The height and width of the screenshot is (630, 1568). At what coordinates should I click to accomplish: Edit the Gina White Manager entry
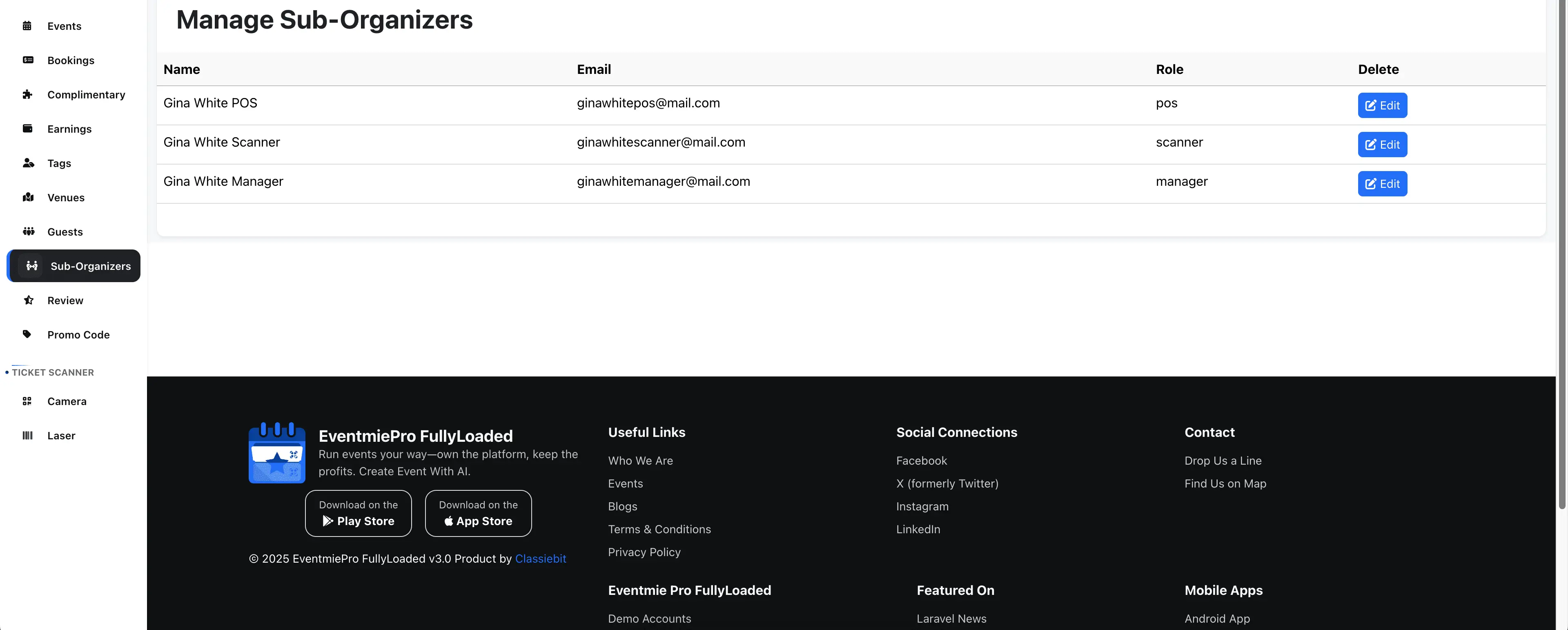tap(1382, 184)
